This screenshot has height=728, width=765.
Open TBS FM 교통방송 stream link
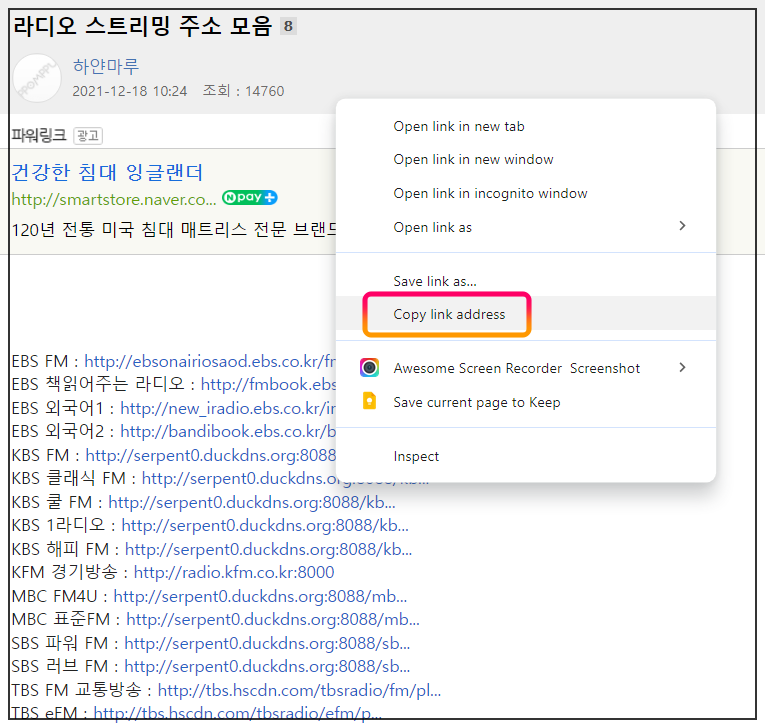click(x=299, y=690)
